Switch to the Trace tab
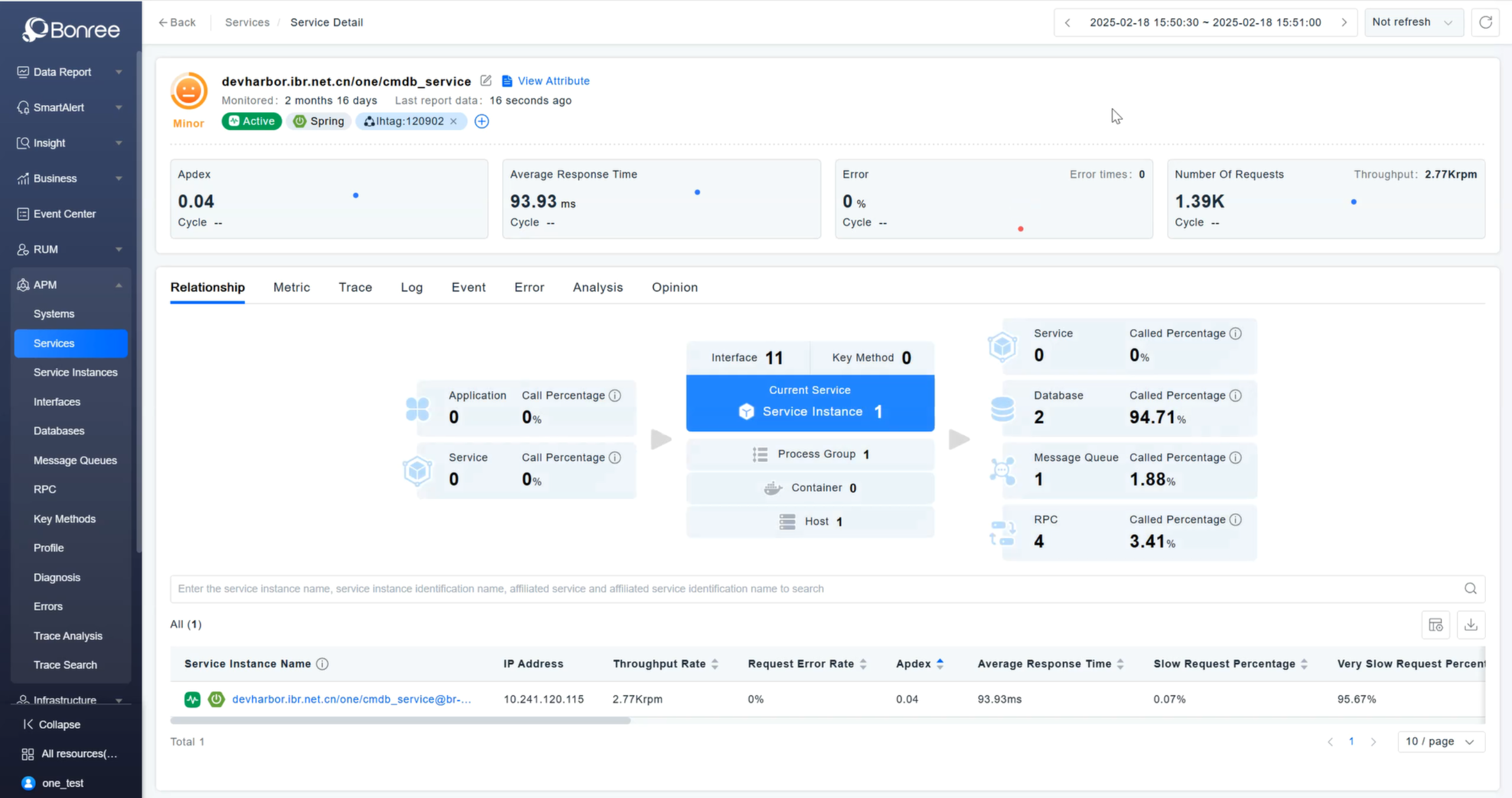 point(355,287)
